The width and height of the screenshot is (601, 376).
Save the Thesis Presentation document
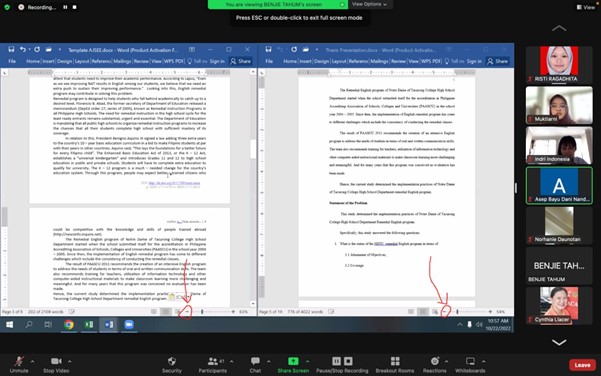tap(268, 49)
